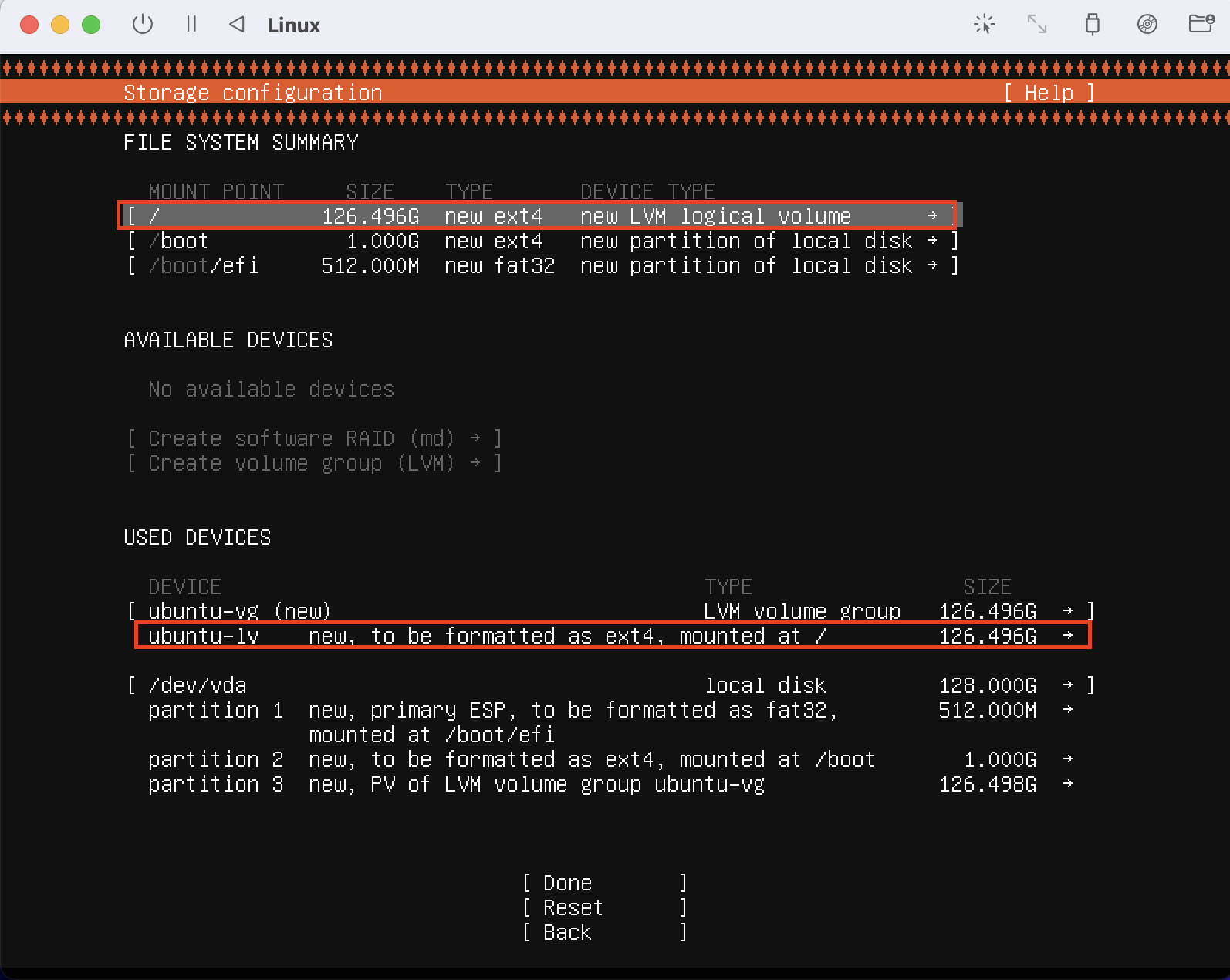1230x980 pixels.
Task: Click the FILE SYSTEM SUMMARY heading
Action: (241, 142)
